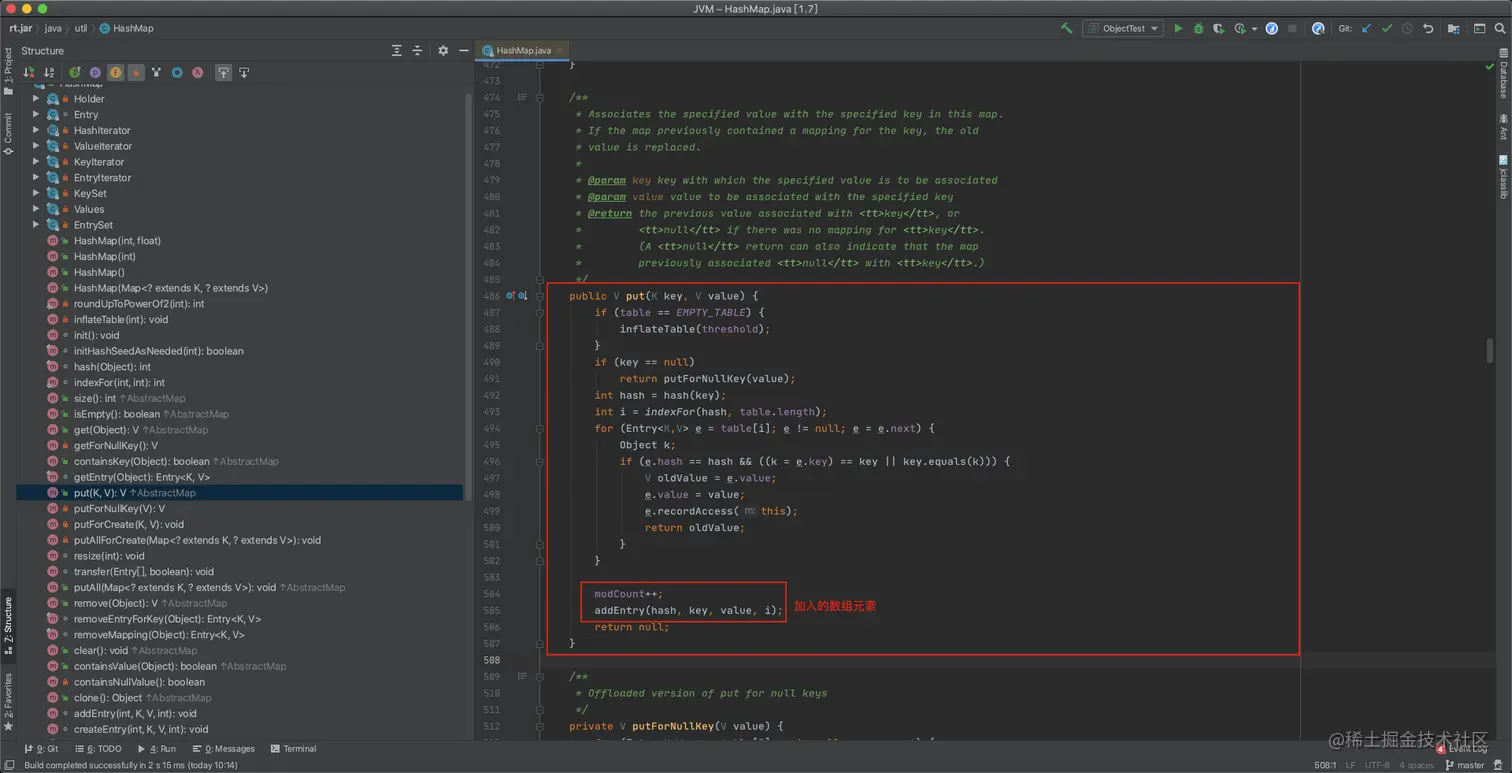Open the Database side panel
1512x773 pixels.
(x=1503, y=75)
